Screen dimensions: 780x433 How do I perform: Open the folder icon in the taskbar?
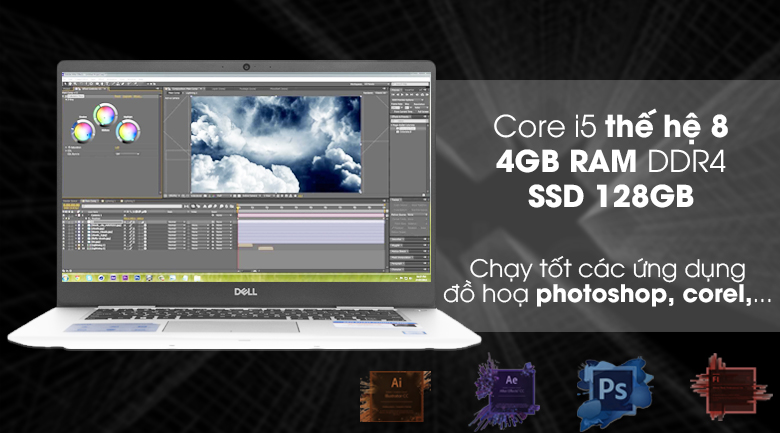click(x=196, y=278)
